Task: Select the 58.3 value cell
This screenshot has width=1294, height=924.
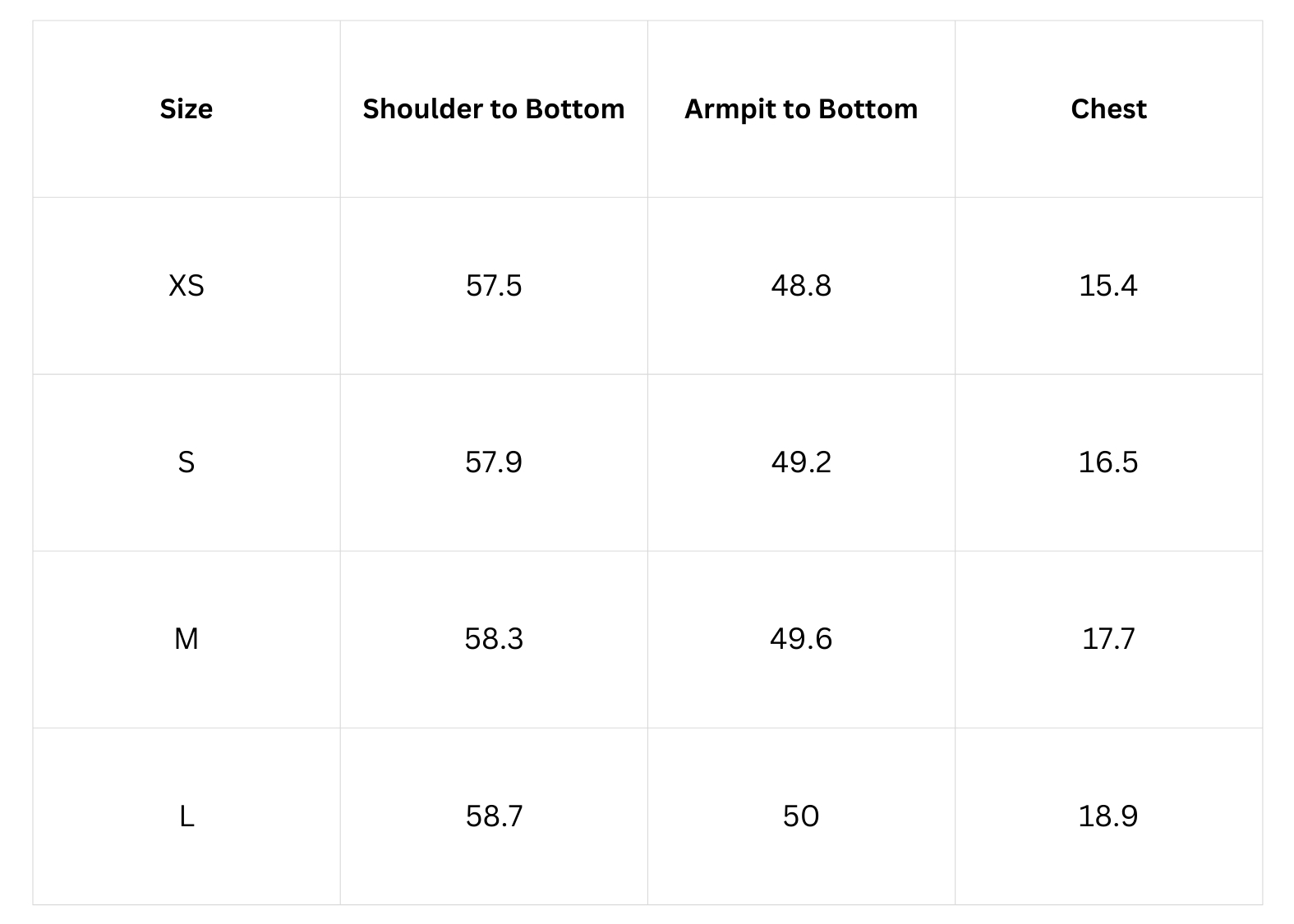Action: pos(494,639)
